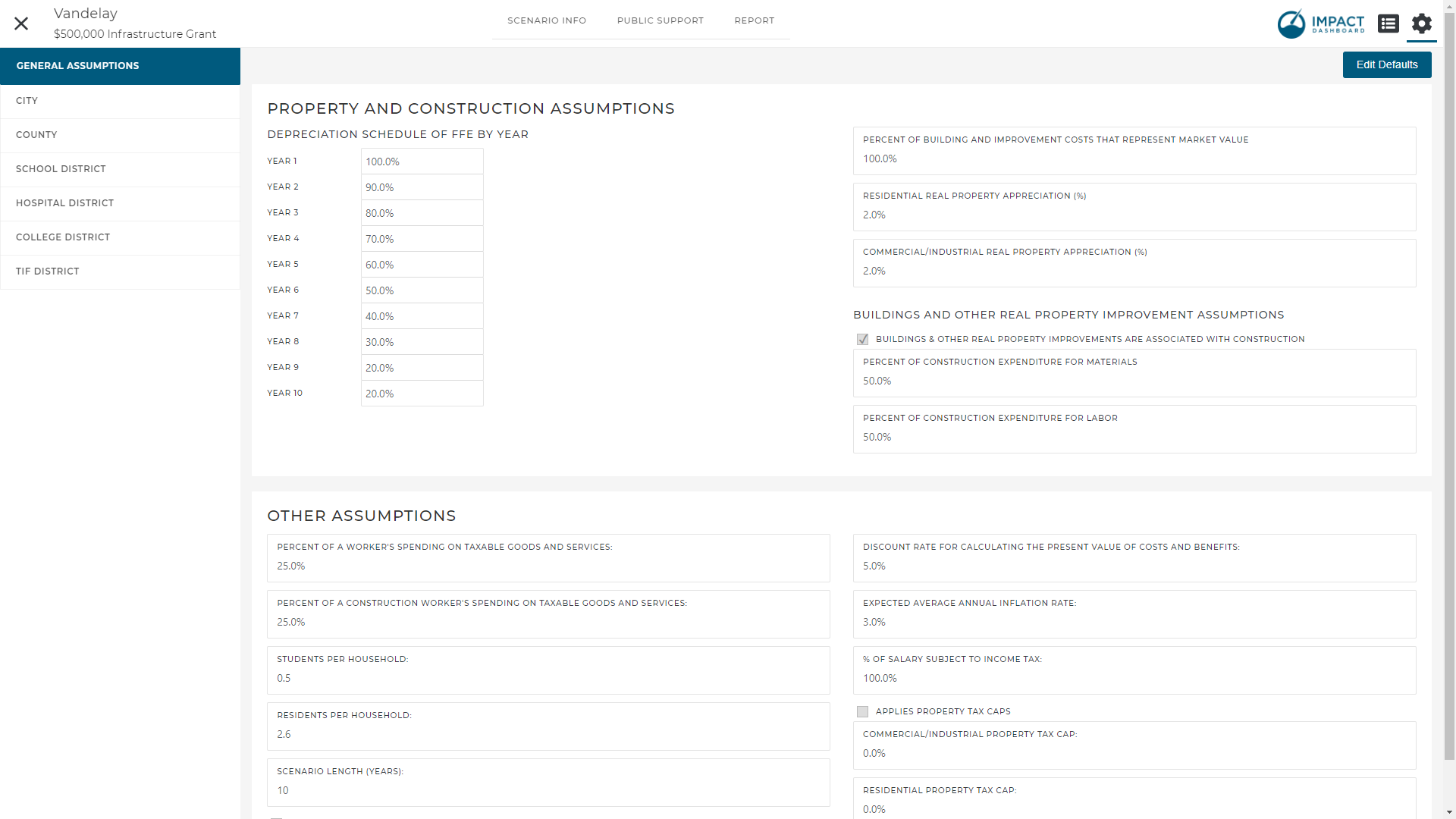Open the list view icon

tap(1389, 24)
